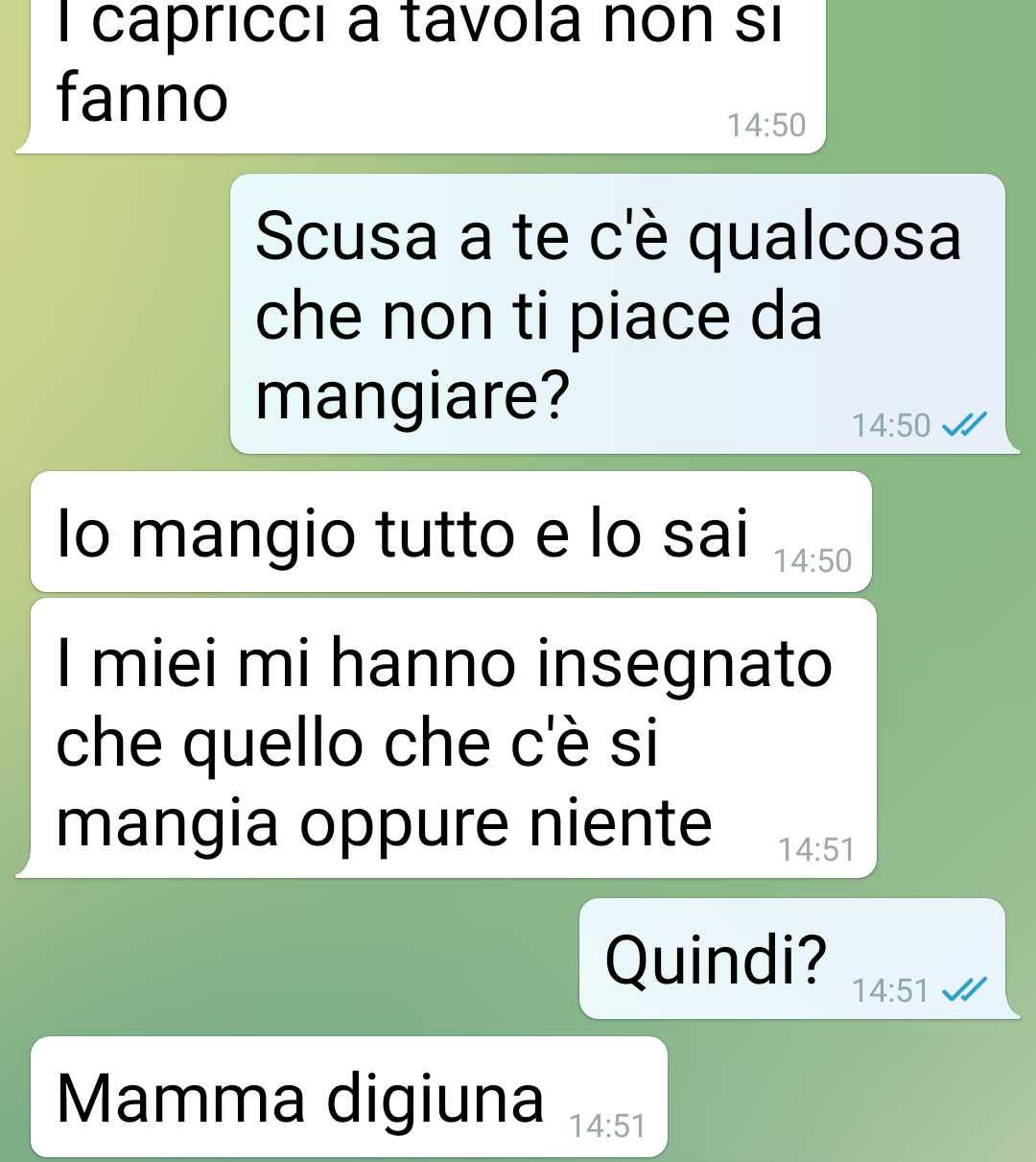Tap the "Scusa a te c'è qualcosa" outgoing bubble
1036x1162 pixels.
coord(619,314)
